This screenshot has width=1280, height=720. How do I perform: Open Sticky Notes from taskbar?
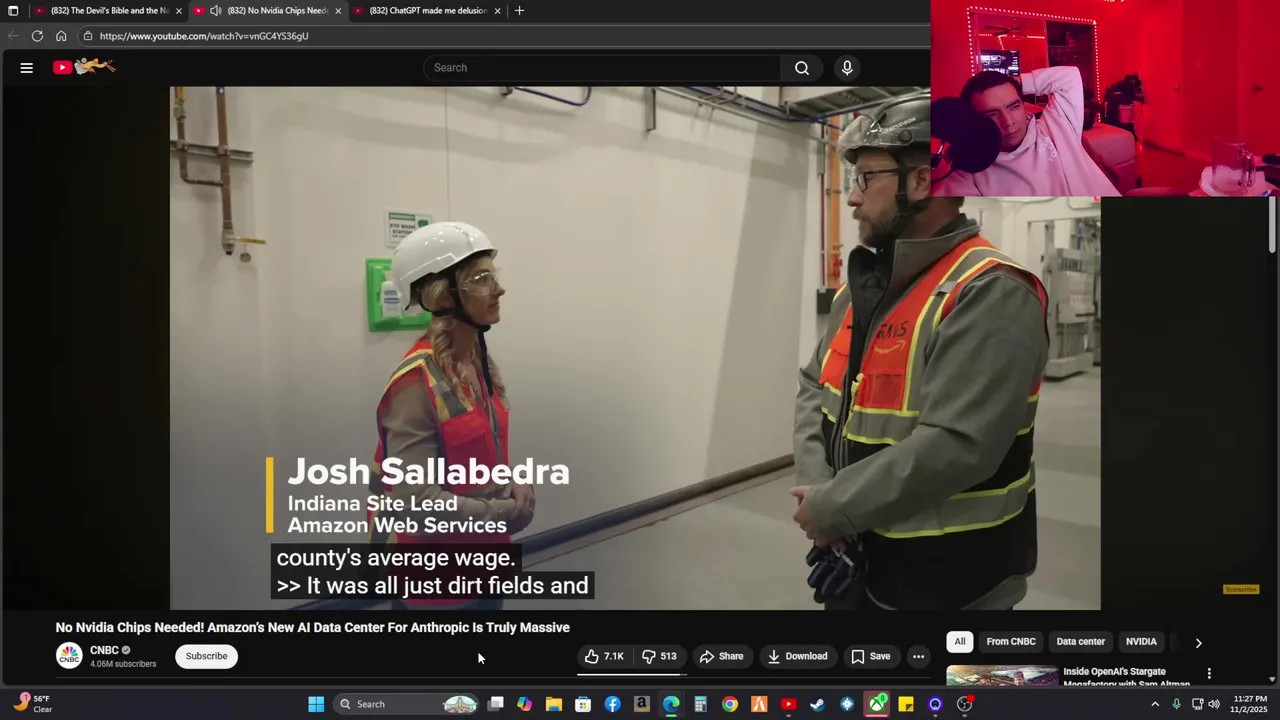[x=906, y=704]
